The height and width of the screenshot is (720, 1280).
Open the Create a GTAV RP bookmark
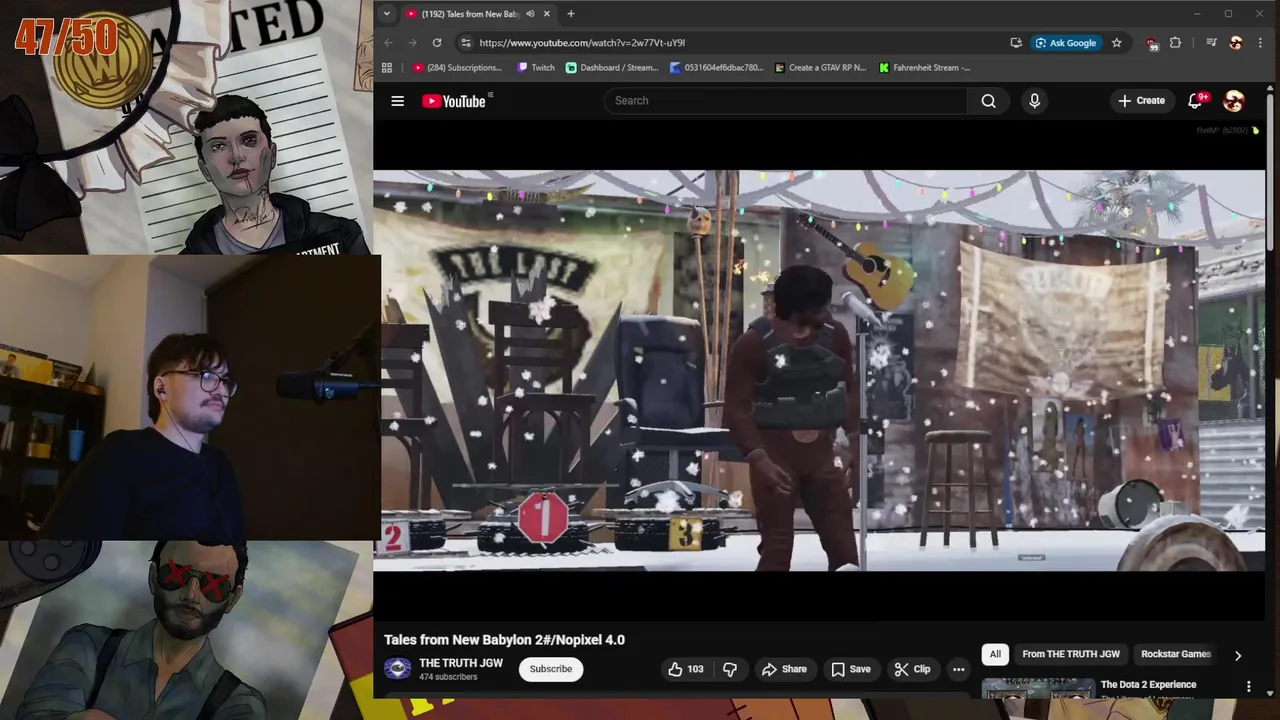tap(821, 68)
